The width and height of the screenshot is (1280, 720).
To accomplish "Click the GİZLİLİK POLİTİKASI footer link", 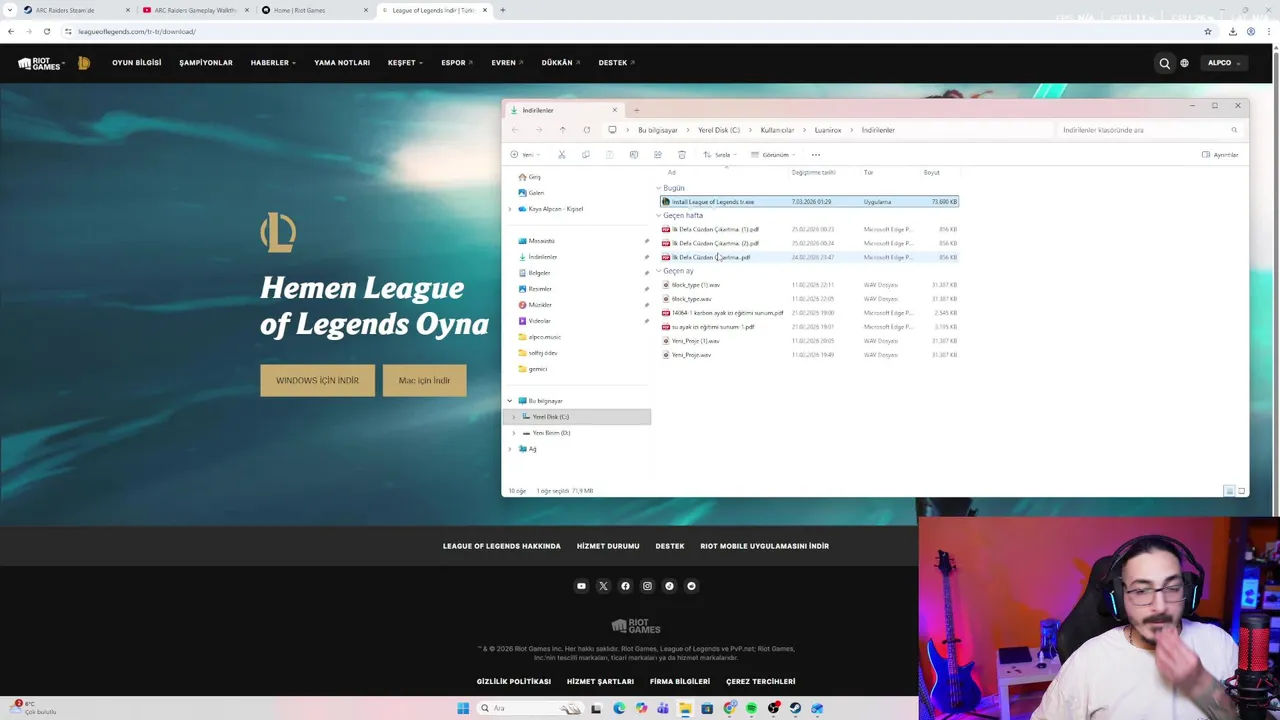I will (514, 682).
